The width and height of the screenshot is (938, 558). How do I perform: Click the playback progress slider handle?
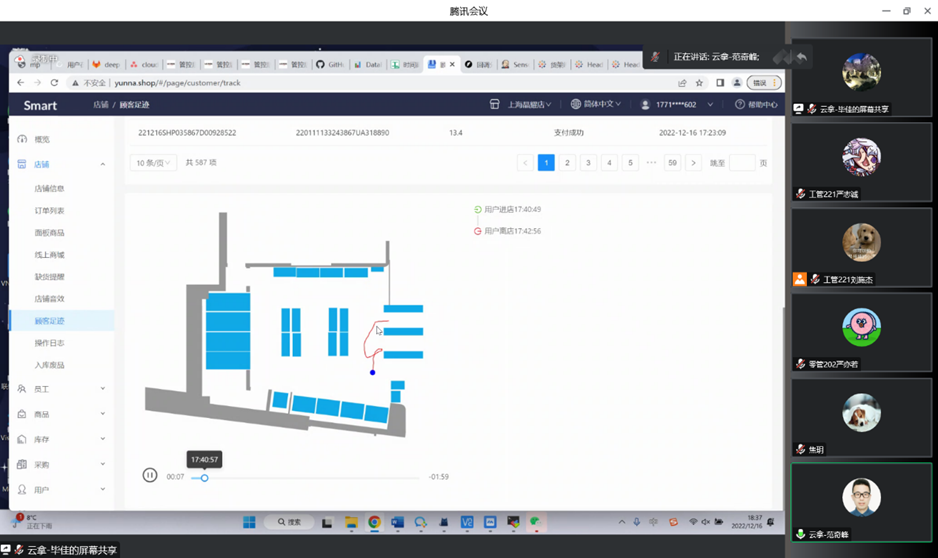pyautogui.click(x=204, y=478)
